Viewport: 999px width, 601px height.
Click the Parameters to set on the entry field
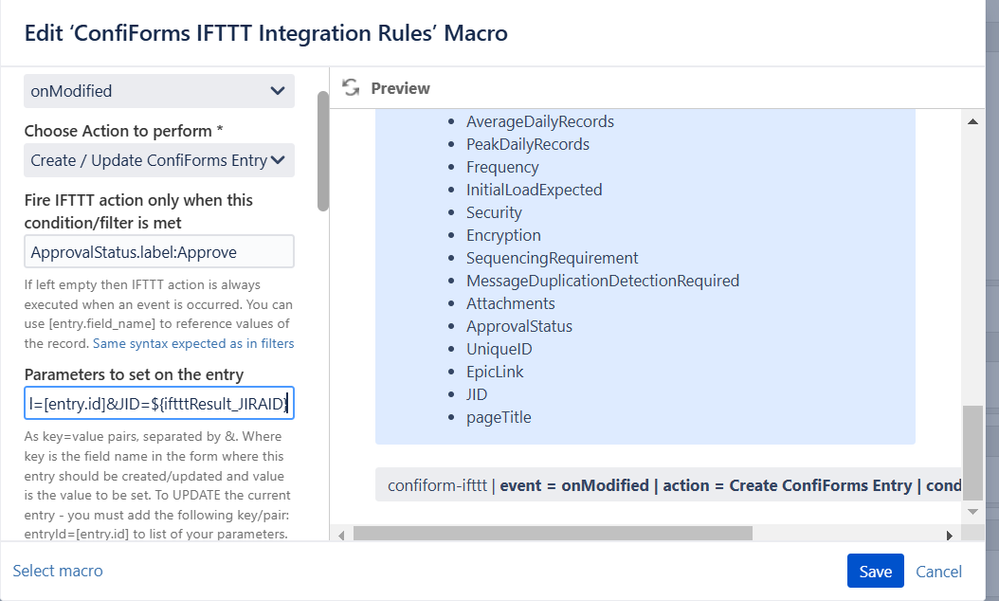pos(159,404)
